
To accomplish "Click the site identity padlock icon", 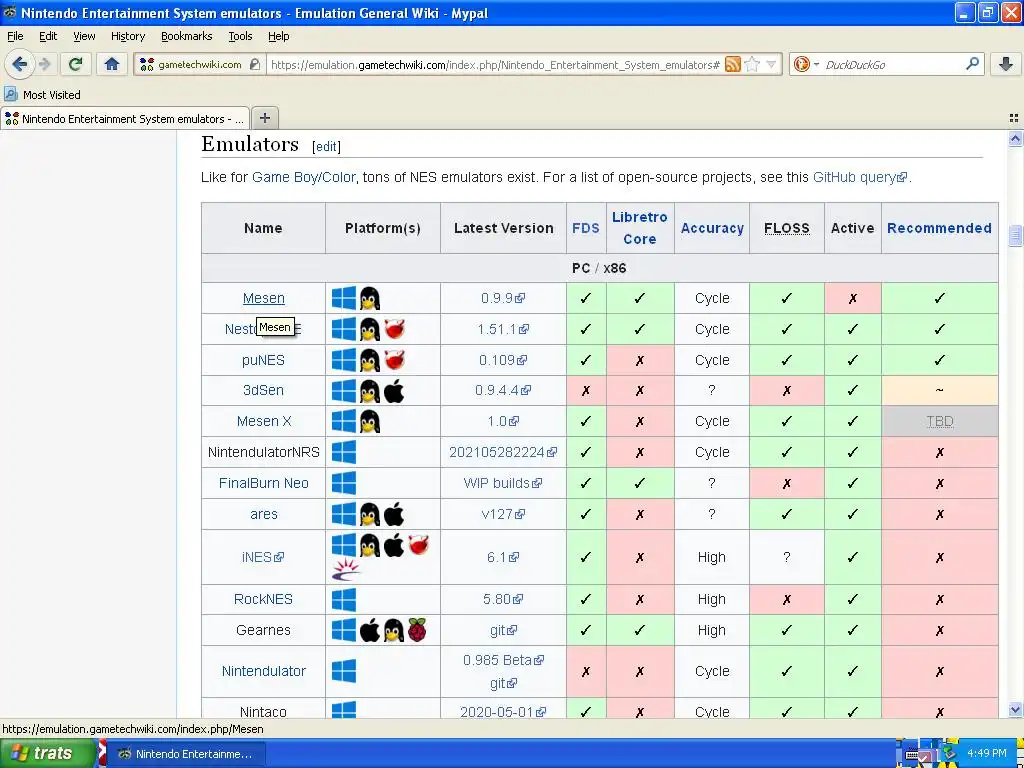I will point(255,65).
